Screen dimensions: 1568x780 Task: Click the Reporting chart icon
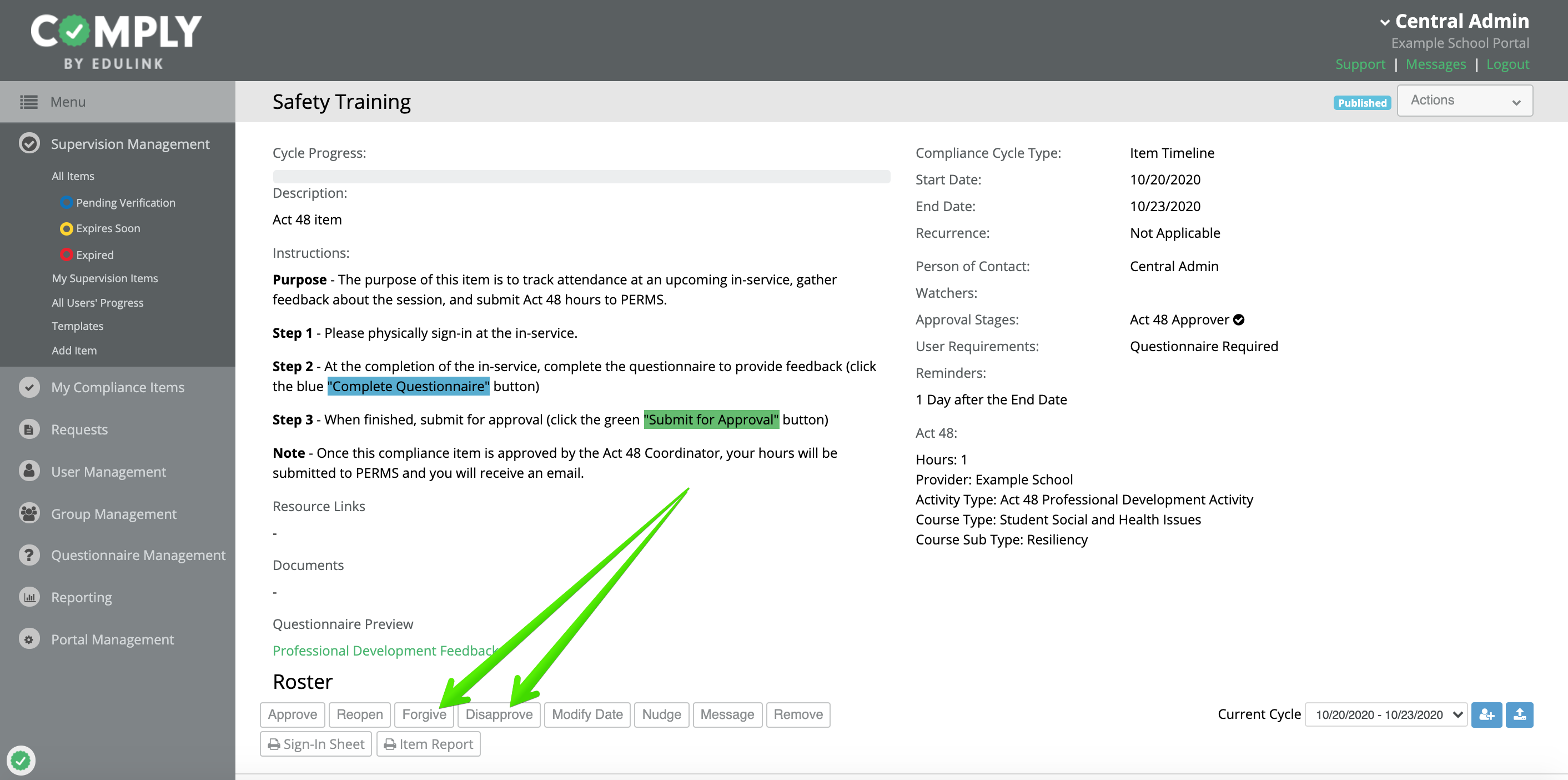click(29, 597)
